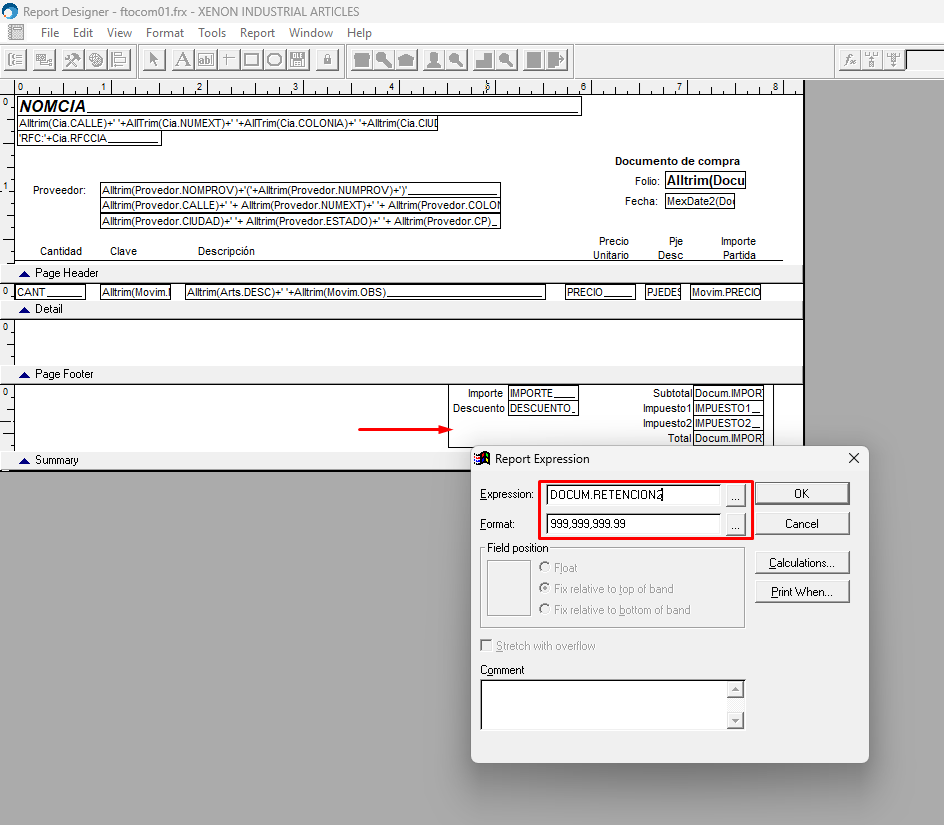Viewport: 944px width, 825px height.
Task: Open the Tools menu
Action: pyautogui.click(x=212, y=33)
